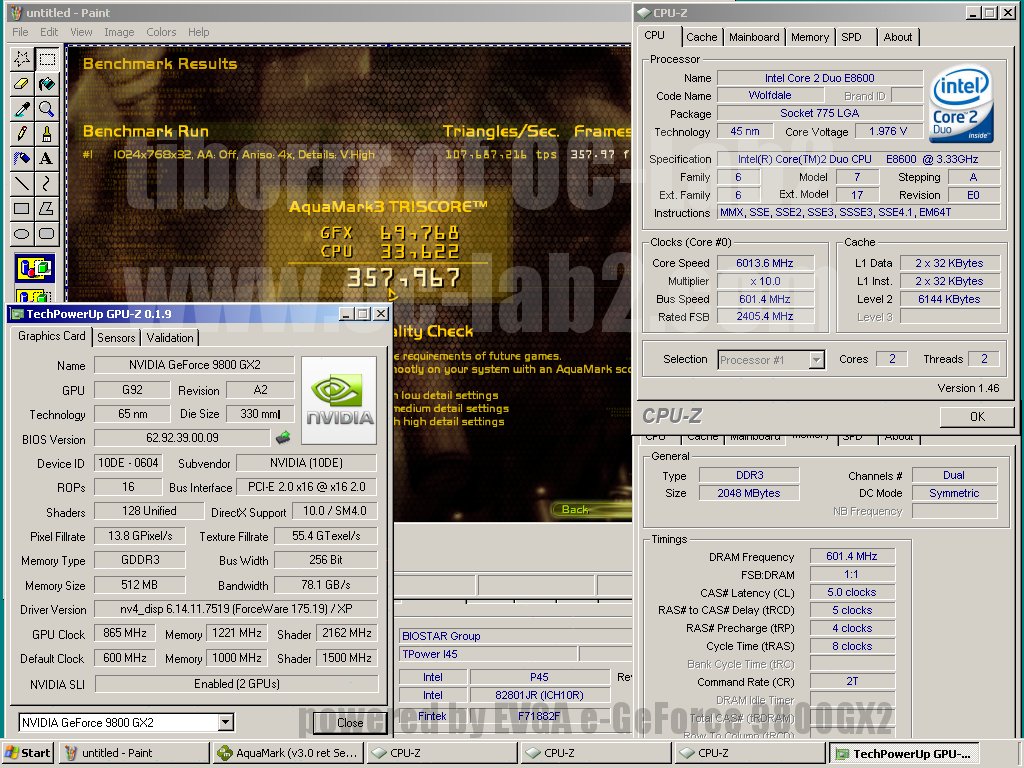This screenshot has height=768, width=1024.
Task: Pick the Rectangle shape tool
Action: tap(22, 208)
